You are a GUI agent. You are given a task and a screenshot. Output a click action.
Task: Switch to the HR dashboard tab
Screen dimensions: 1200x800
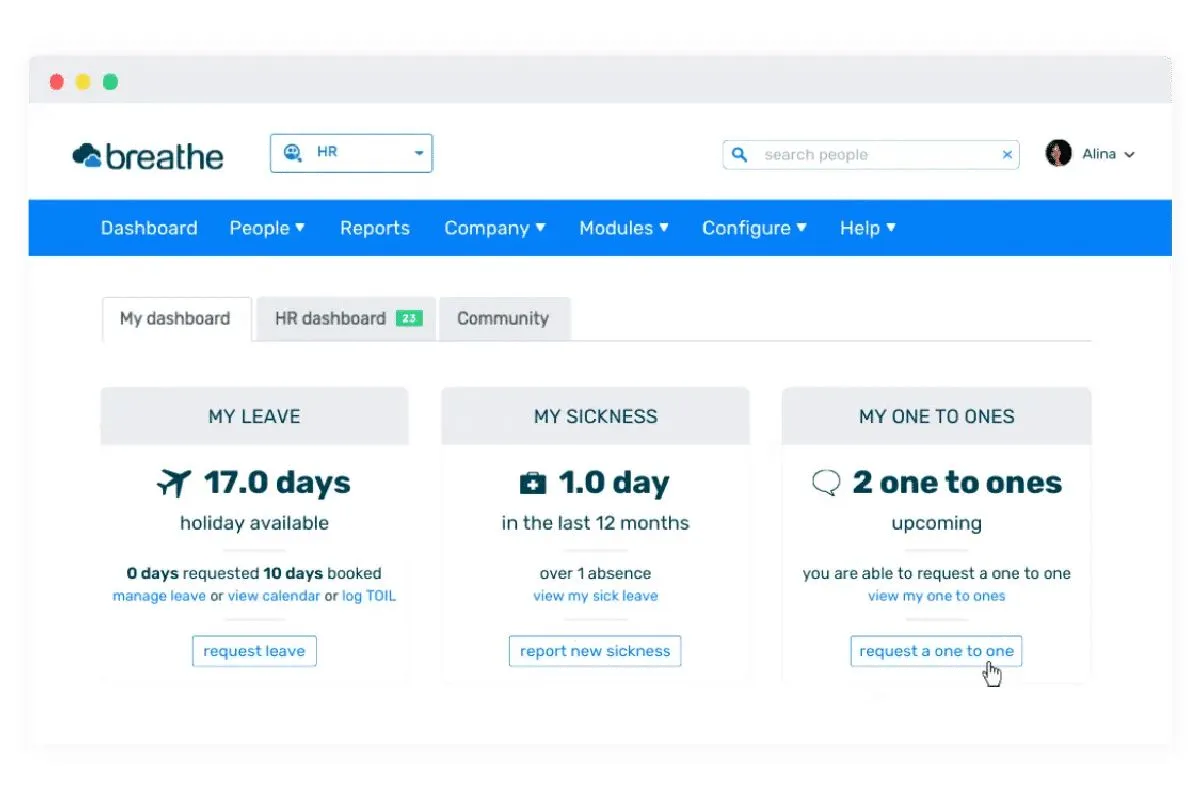click(330, 319)
